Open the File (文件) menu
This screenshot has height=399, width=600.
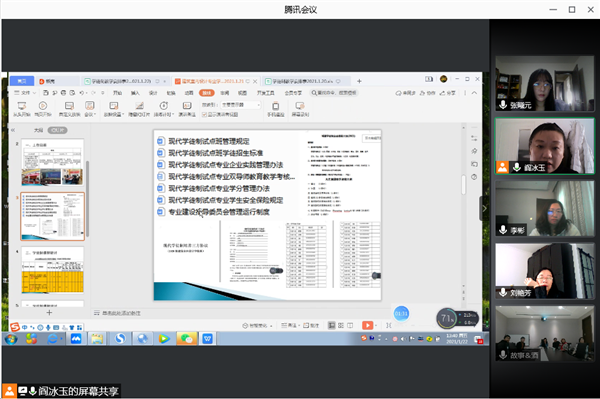pyautogui.click(x=25, y=93)
